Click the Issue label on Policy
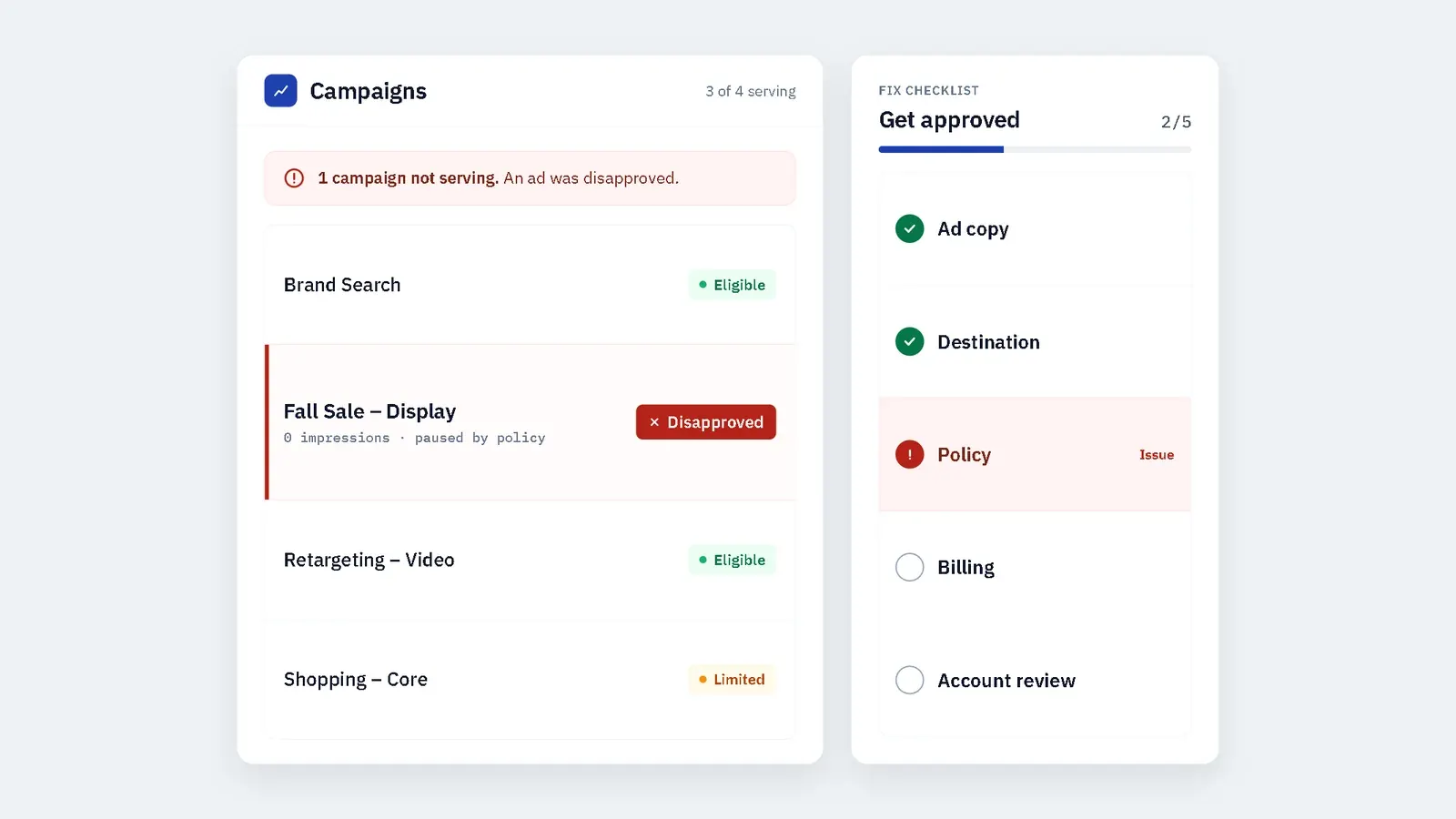Image resolution: width=1456 pixels, height=819 pixels. tap(1157, 455)
